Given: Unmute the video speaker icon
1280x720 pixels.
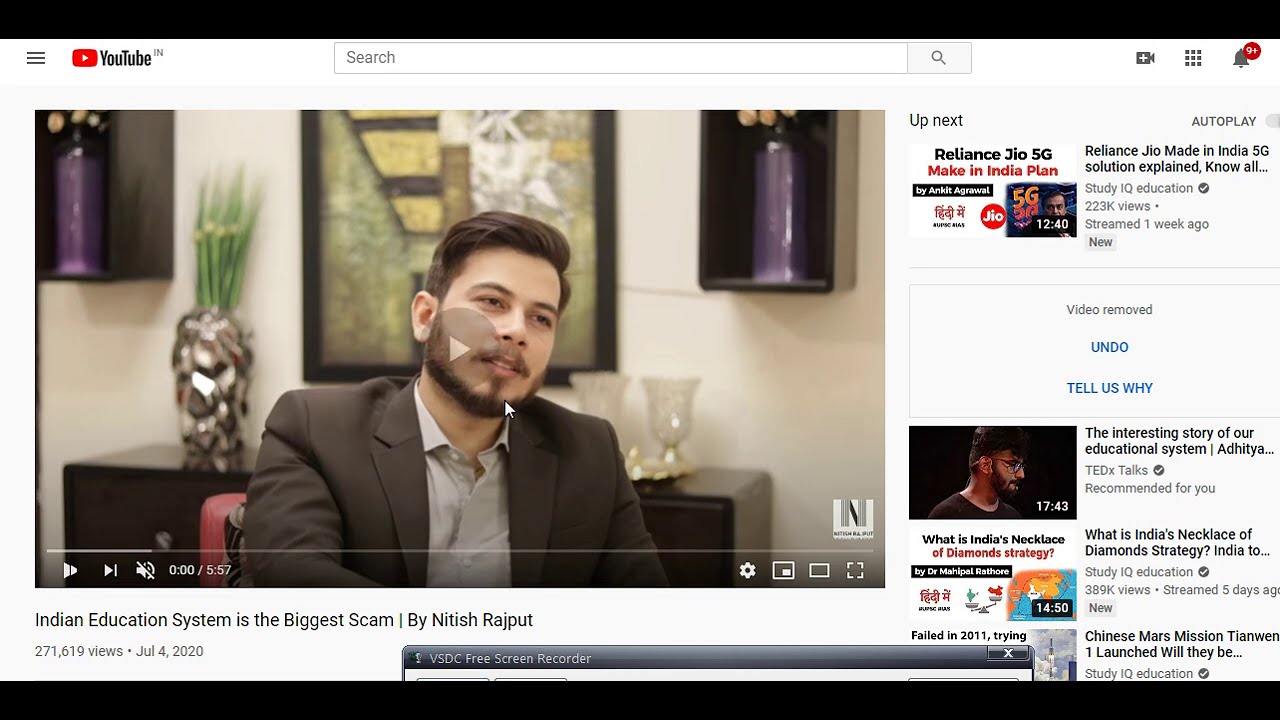Looking at the screenshot, I should pyautogui.click(x=146, y=570).
